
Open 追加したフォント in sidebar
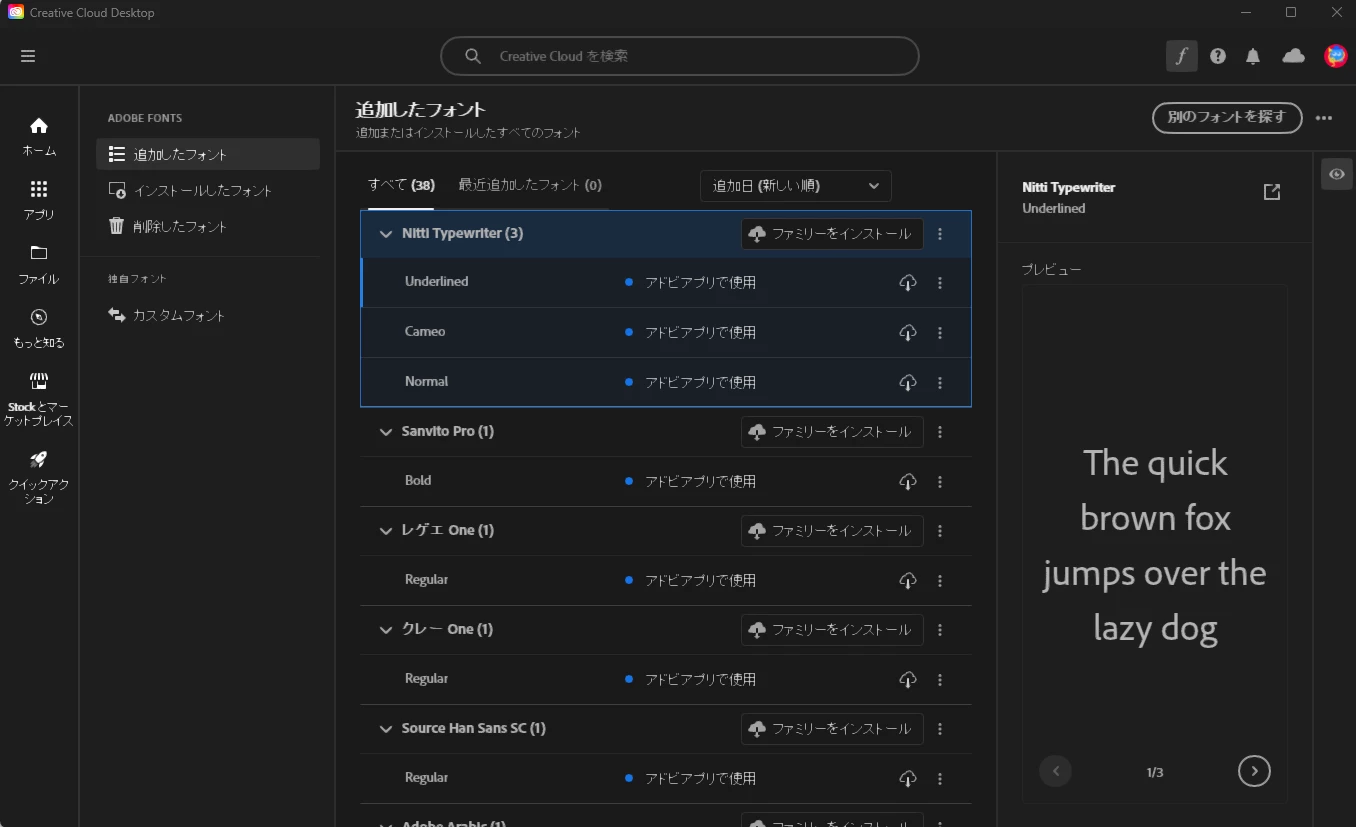(208, 155)
